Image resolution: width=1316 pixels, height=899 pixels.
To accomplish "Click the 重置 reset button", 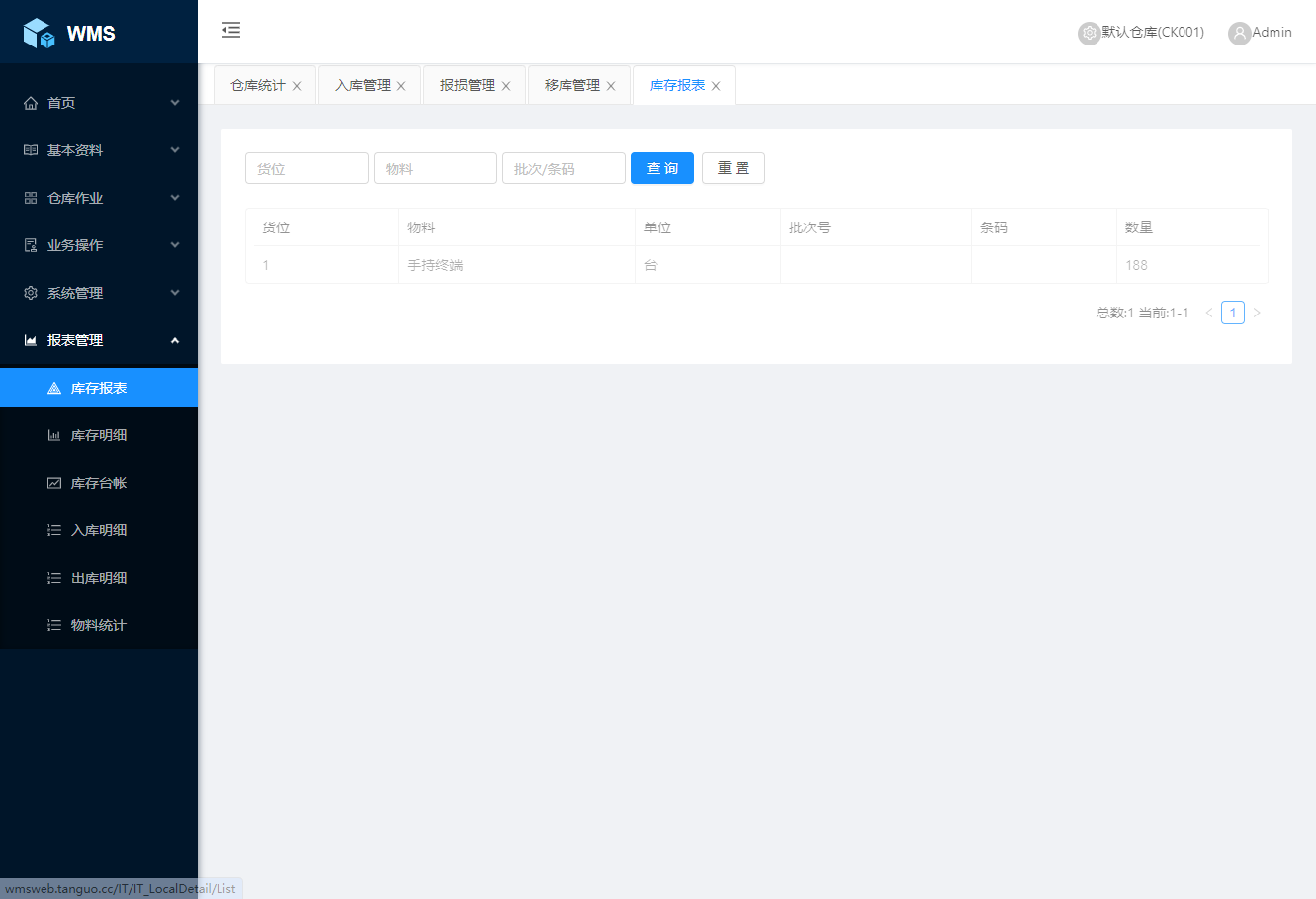I will pos(733,168).
